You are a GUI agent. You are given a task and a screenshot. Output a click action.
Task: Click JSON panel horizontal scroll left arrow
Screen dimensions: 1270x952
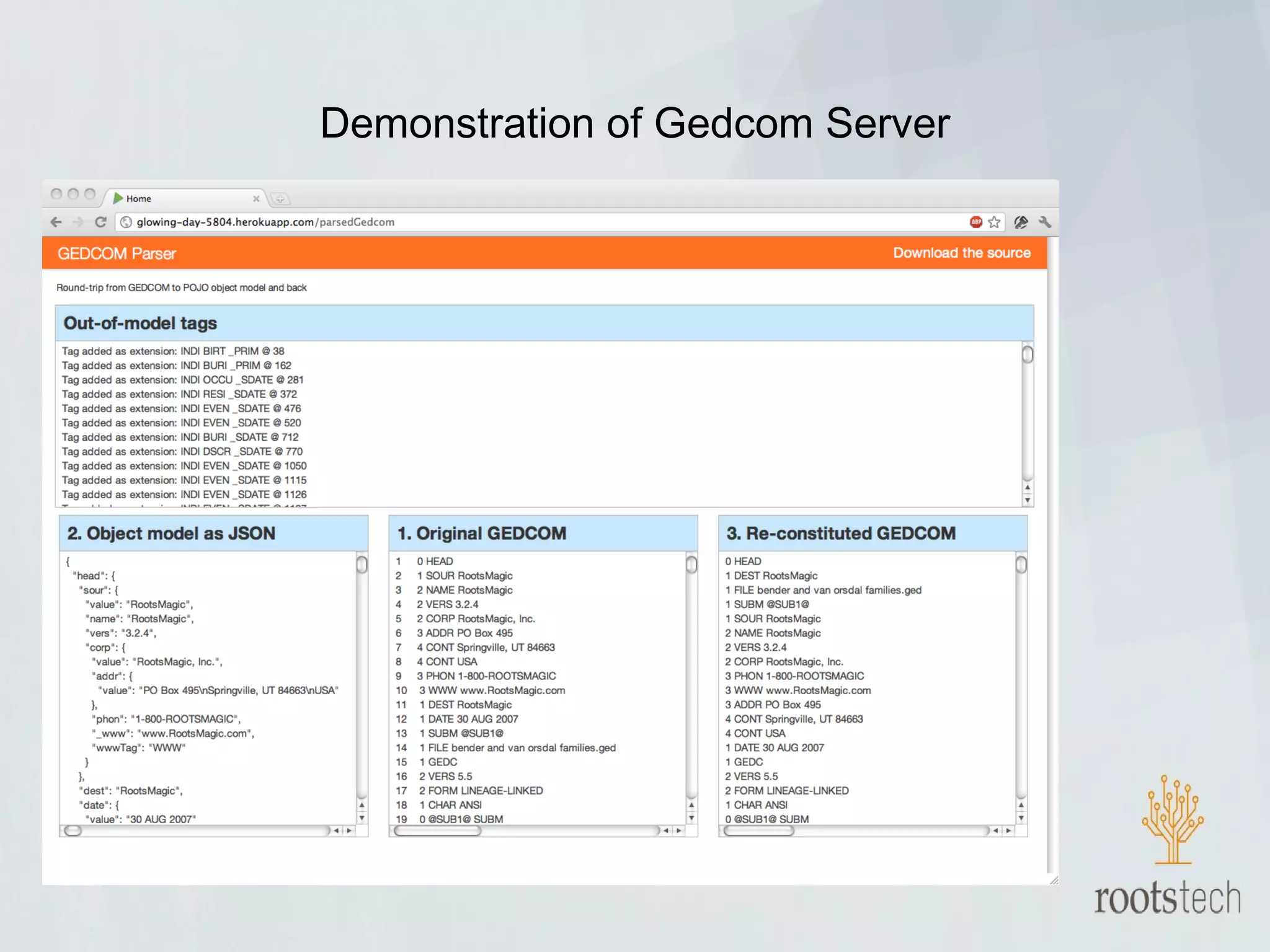pos(337,831)
